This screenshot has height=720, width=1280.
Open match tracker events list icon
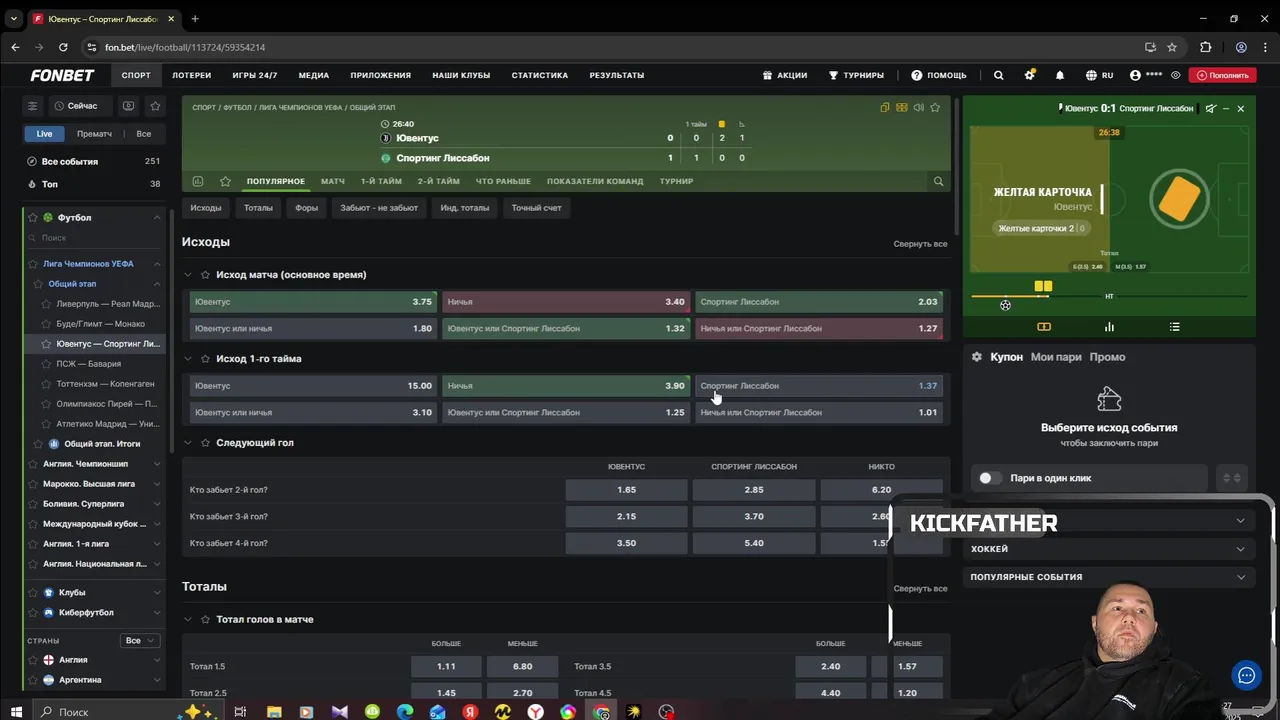pos(1175,327)
